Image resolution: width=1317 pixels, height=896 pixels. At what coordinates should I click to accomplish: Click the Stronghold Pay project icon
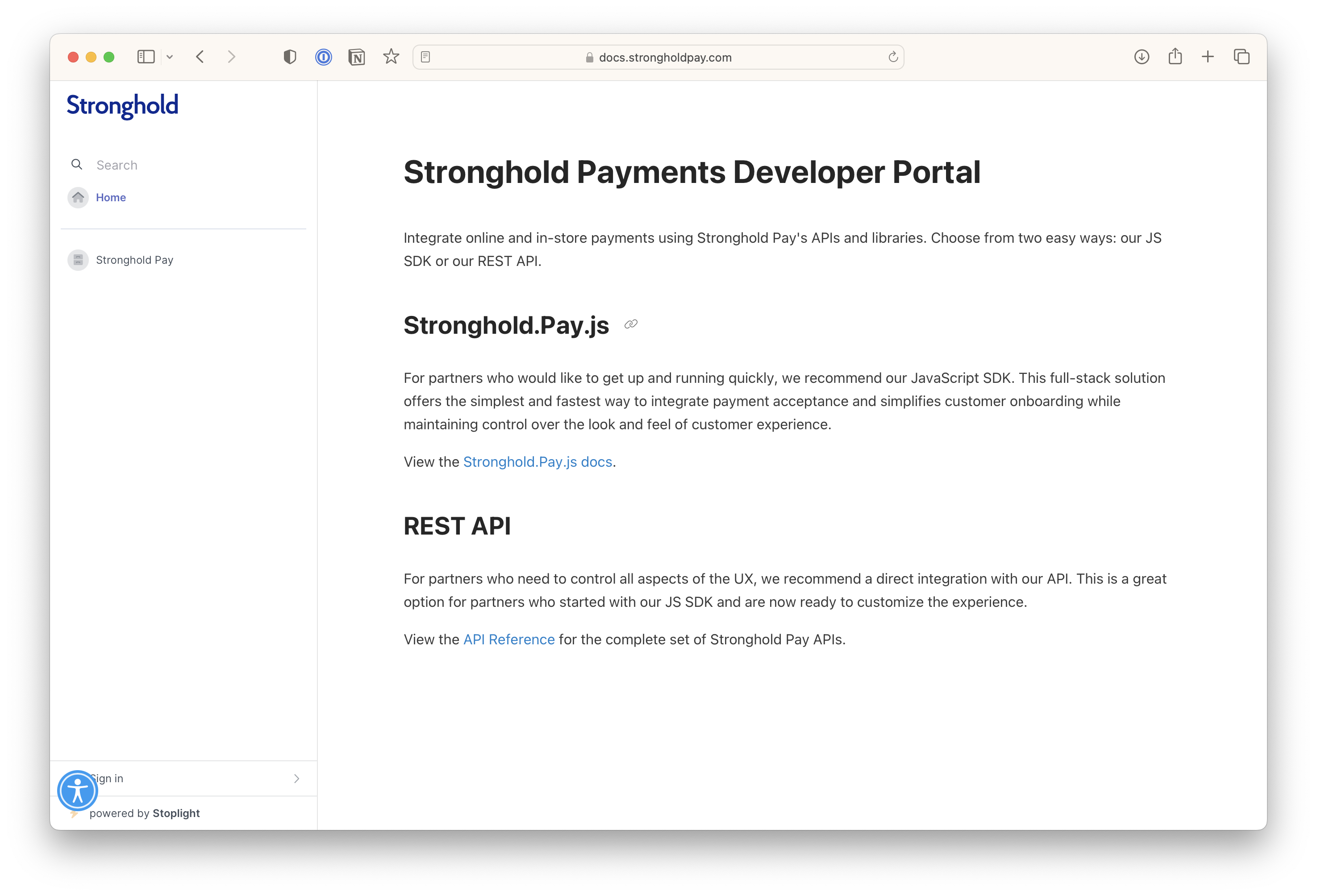[x=78, y=260]
